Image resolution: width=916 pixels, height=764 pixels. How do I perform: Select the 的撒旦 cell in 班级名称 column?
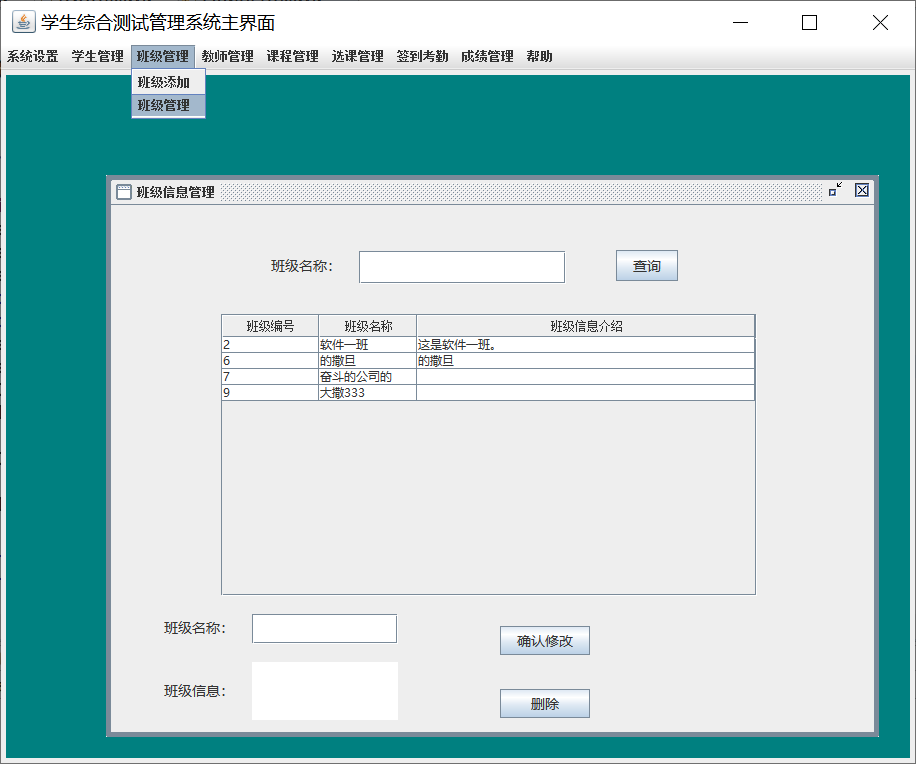coord(367,360)
